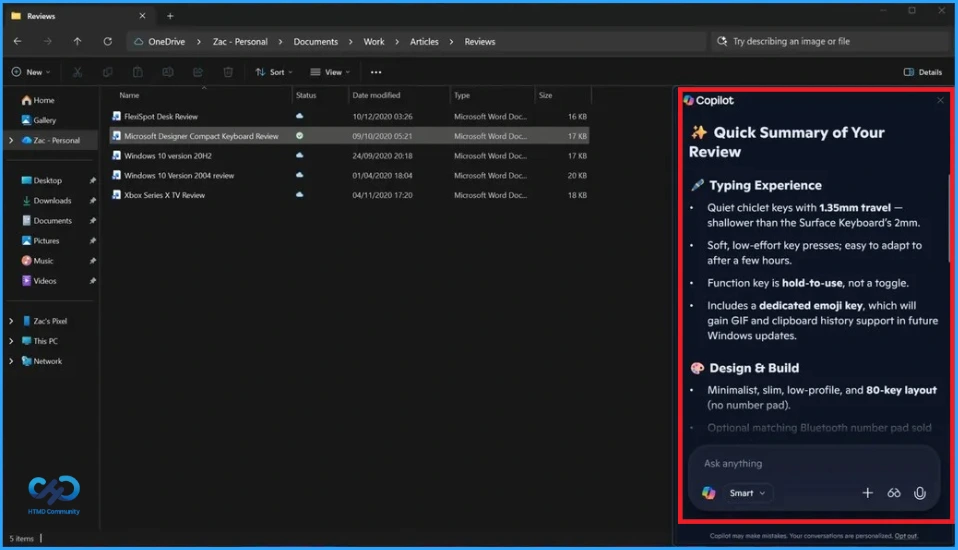The height and width of the screenshot is (550, 958).
Task: Expand the Zac - Personal tree node
Action: (11, 141)
